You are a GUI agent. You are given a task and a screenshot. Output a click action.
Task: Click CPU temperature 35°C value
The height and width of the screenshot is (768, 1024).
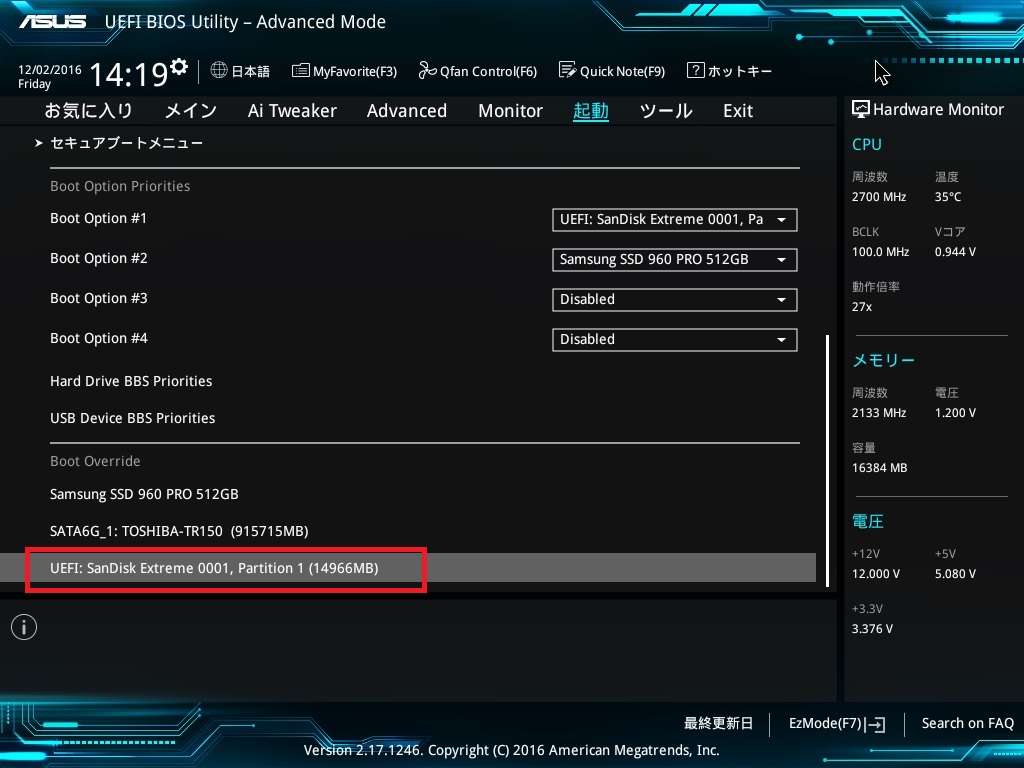[x=948, y=197]
